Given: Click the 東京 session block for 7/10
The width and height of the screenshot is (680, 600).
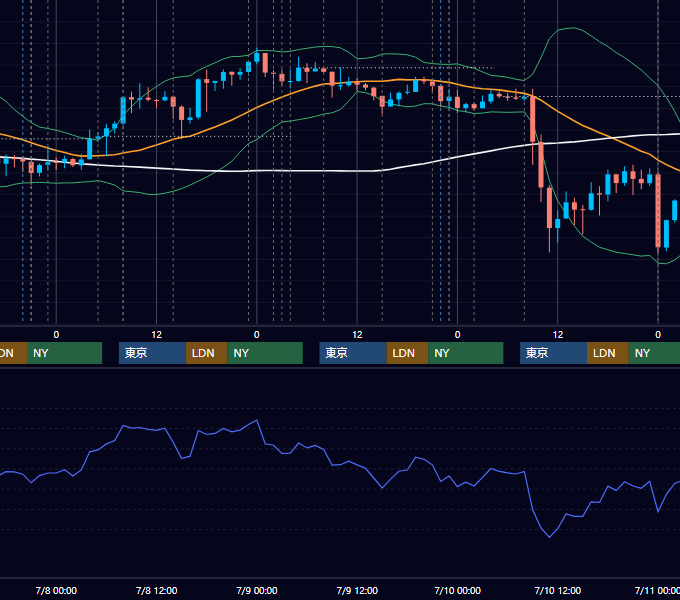Looking at the screenshot, I should click(553, 353).
